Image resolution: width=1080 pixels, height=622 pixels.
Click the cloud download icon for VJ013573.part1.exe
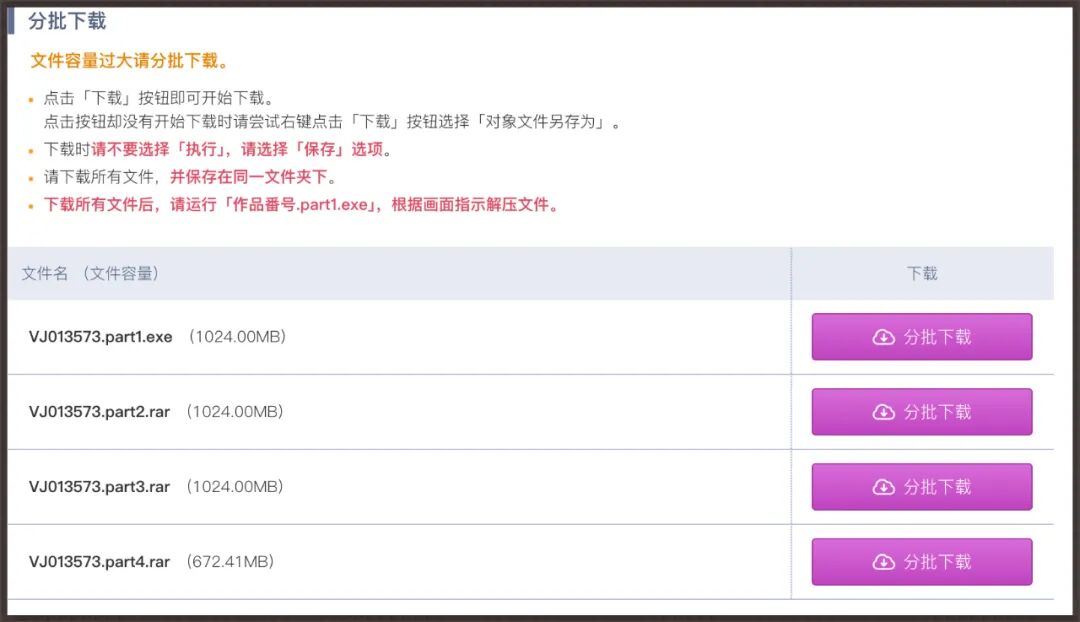pos(884,337)
